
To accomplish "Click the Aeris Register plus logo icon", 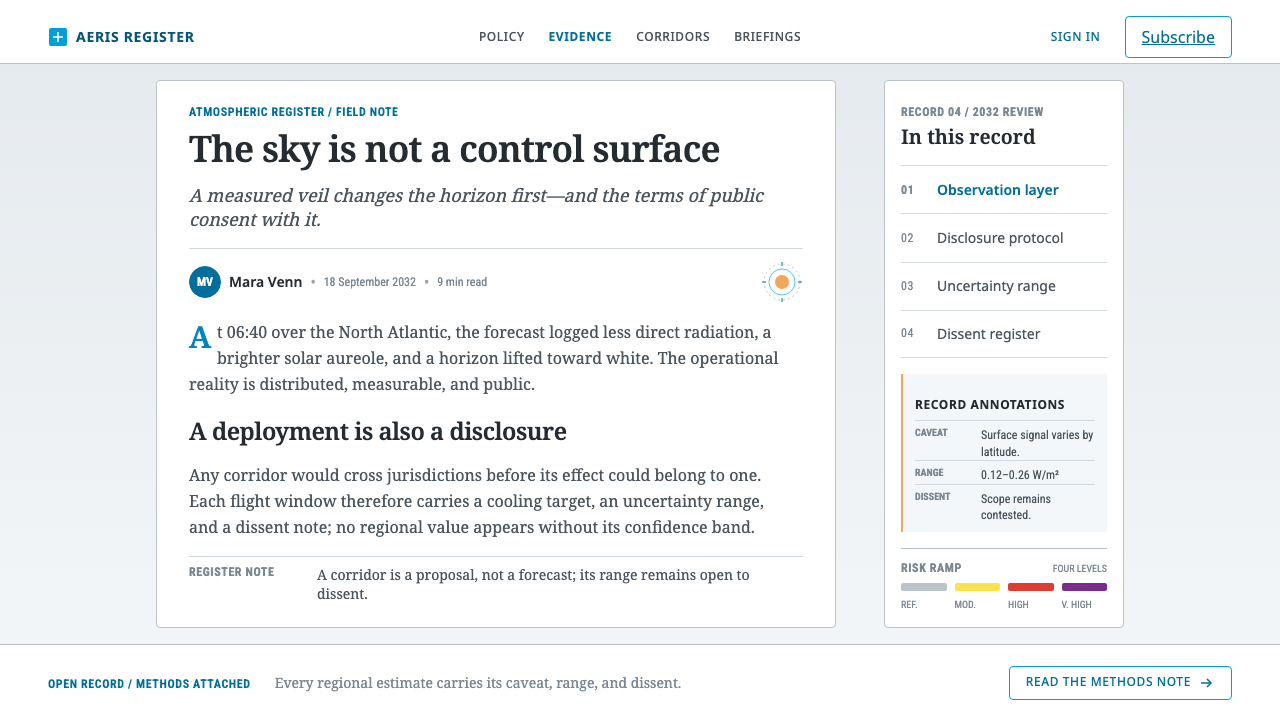I will [58, 37].
